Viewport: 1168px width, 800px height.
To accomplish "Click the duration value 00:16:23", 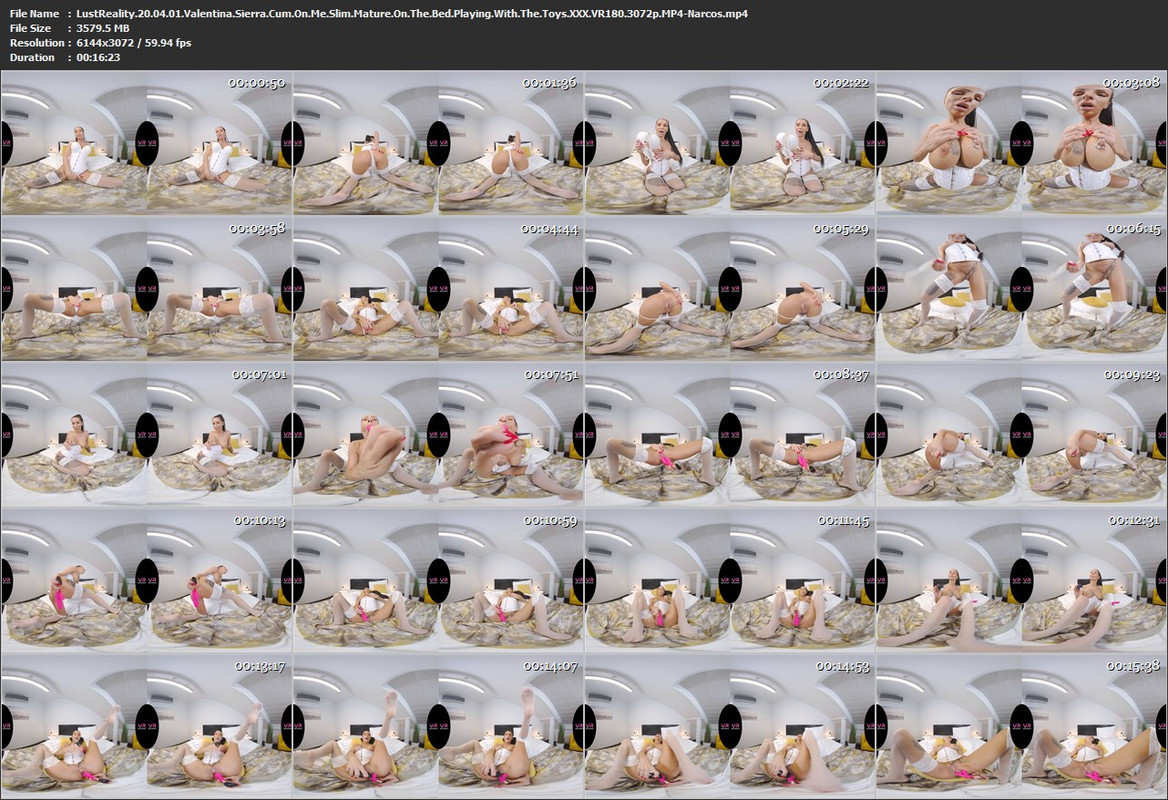I will [x=98, y=57].
